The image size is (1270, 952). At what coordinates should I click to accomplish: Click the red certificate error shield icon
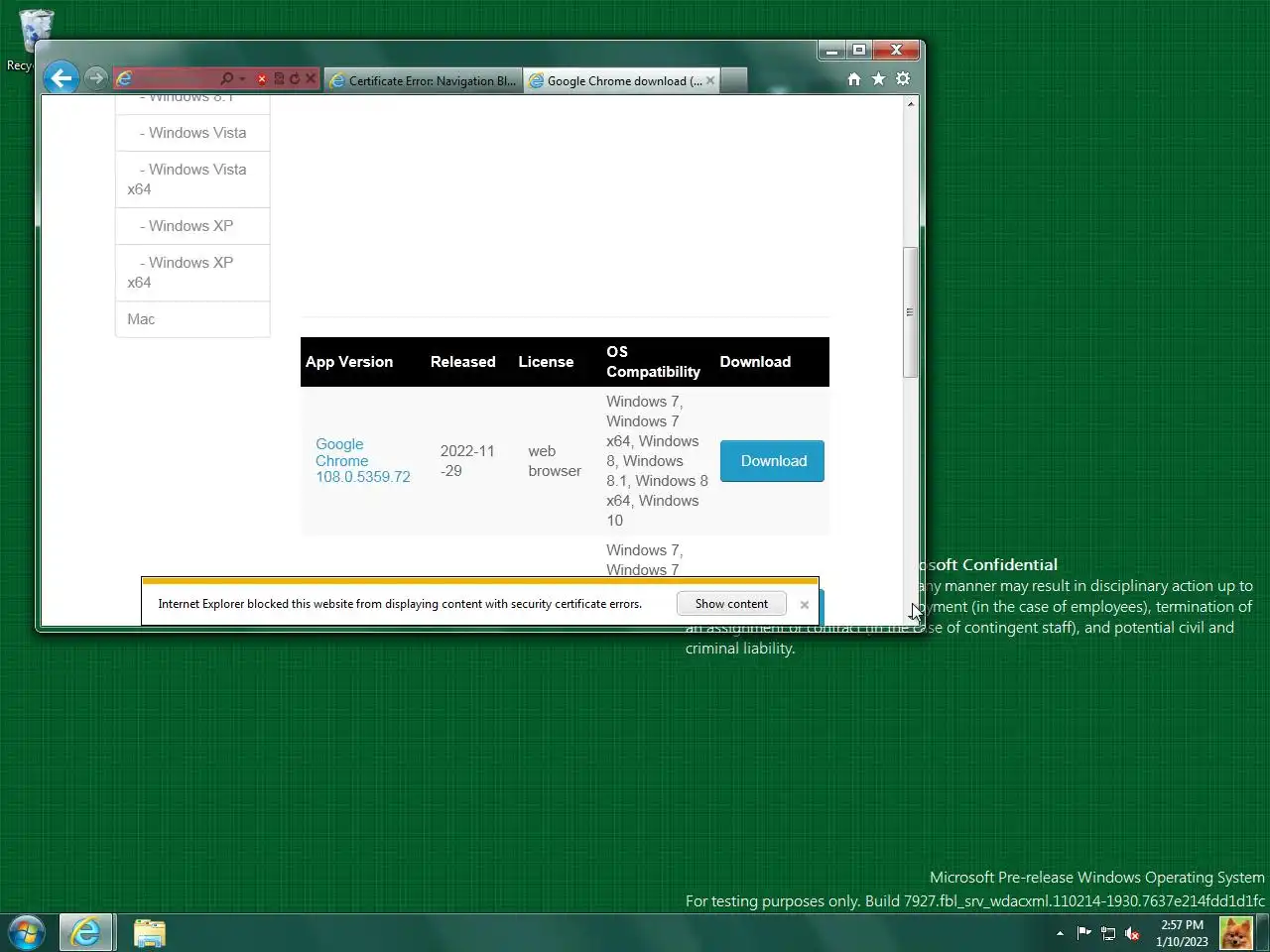coord(262,79)
